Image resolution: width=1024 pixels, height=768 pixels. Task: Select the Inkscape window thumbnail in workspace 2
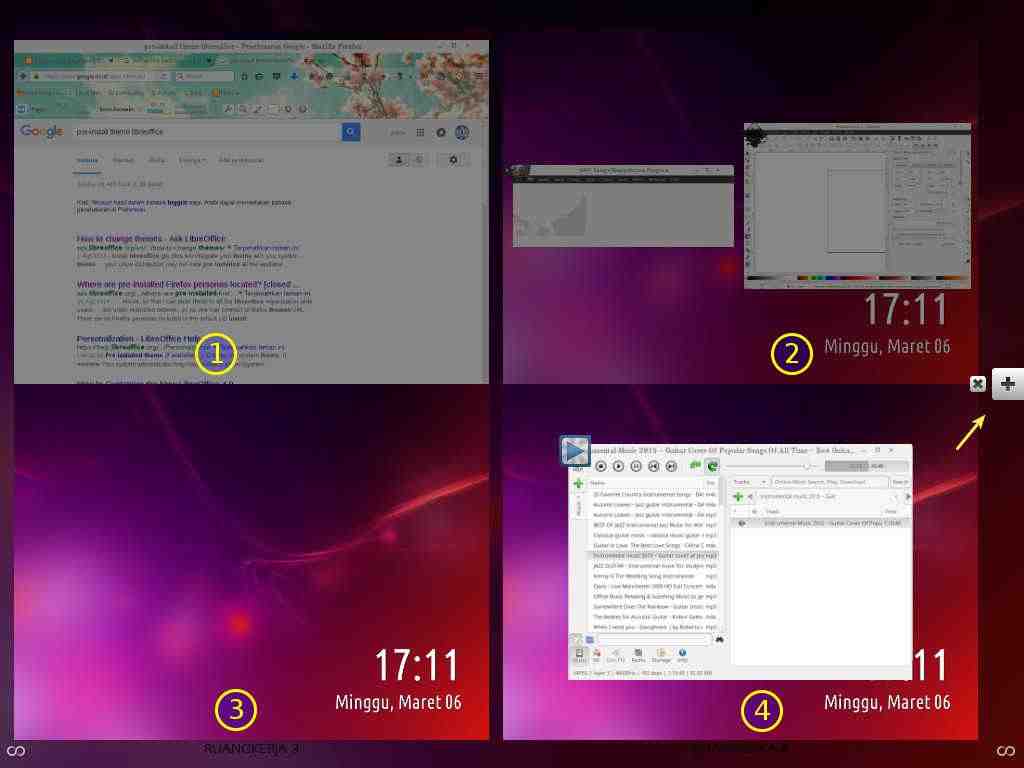pyautogui.click(x=857, y=206)
